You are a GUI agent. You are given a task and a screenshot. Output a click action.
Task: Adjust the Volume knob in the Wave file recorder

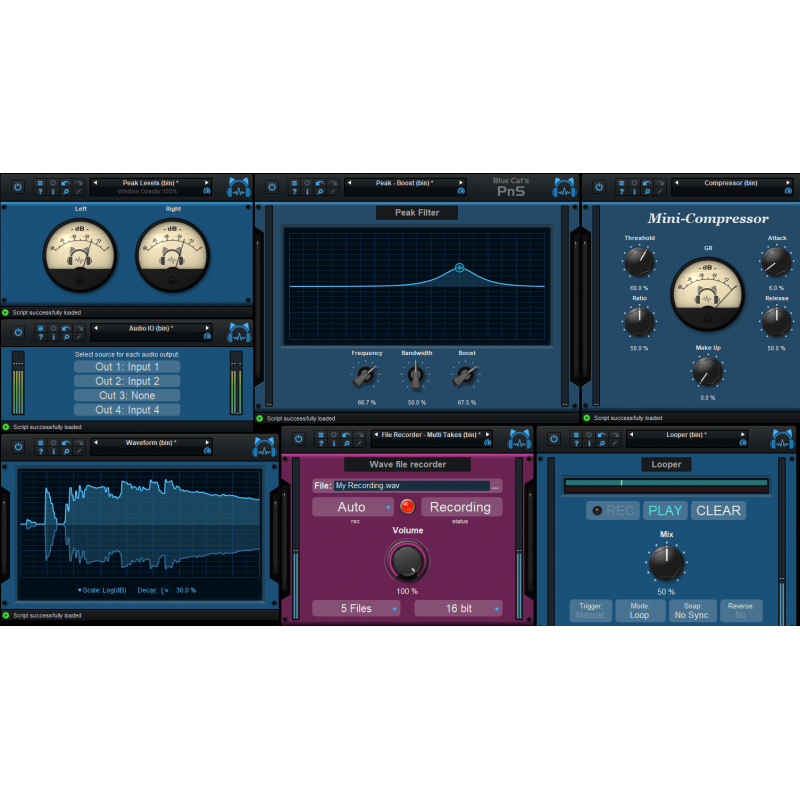(x=406, y=562)
